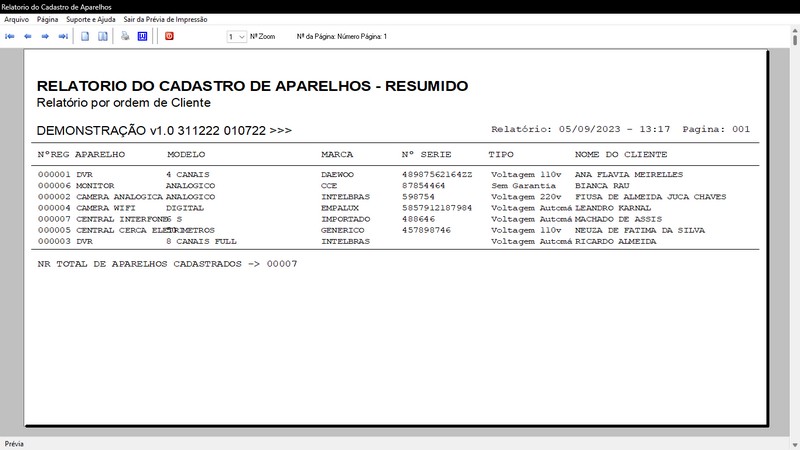The height and width of the screenshot is (450, 800).
Task: Click client name 'ANA FLAVIA MEIRELLES'
Action: (x=629, y=174)
